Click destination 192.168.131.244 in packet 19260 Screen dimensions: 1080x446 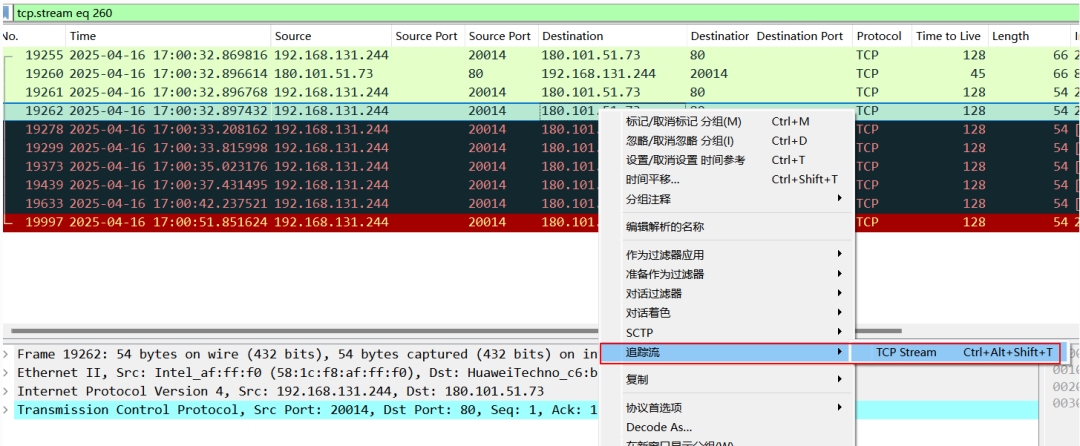click(599, 73)
